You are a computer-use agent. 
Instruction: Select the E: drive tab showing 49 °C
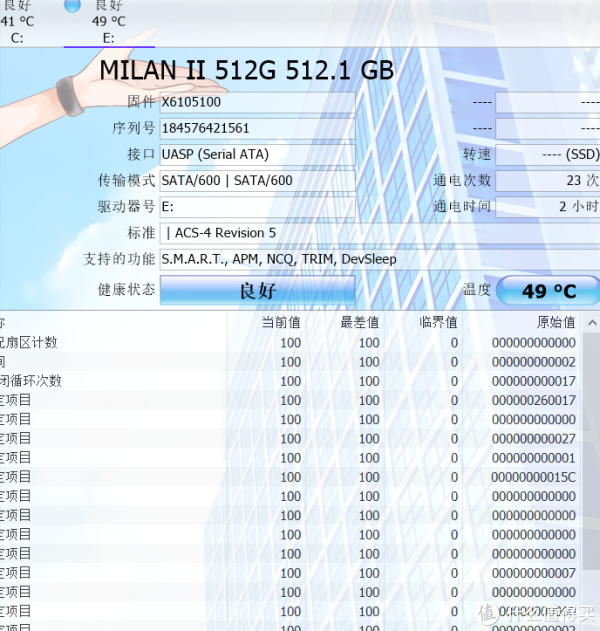(x=109, y=22)
